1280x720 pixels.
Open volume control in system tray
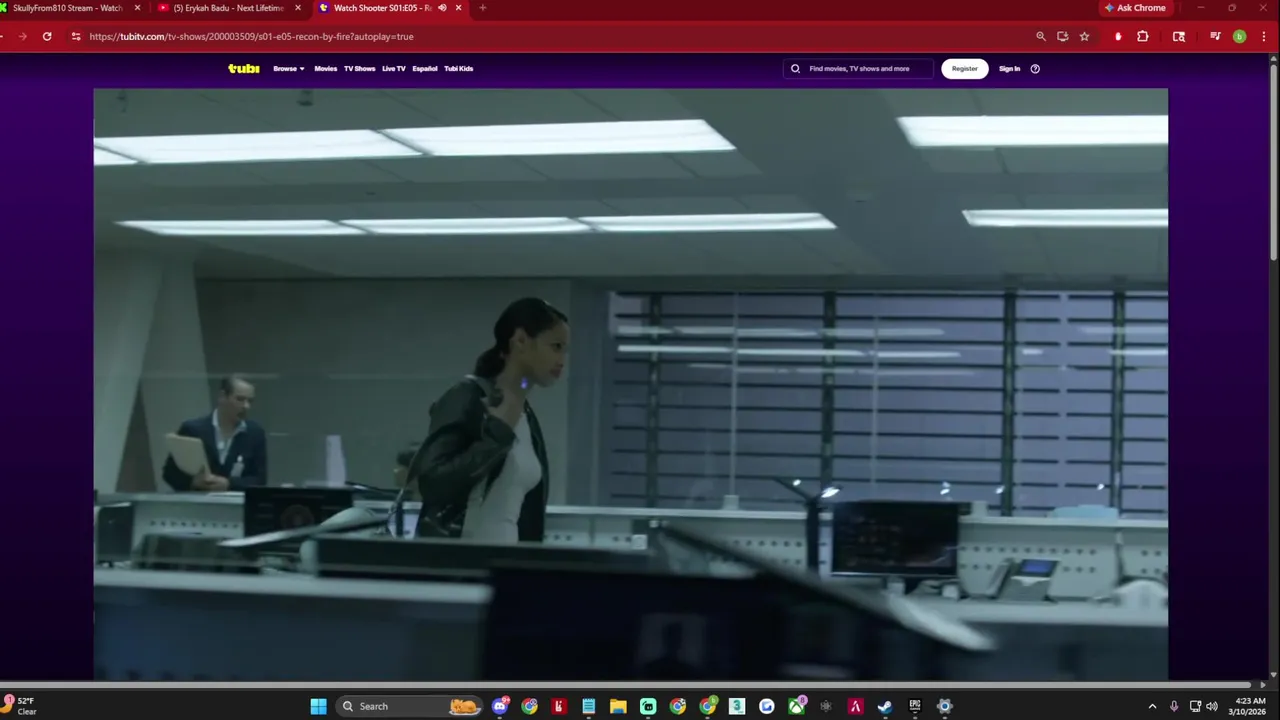click(x=1212, y=706)
